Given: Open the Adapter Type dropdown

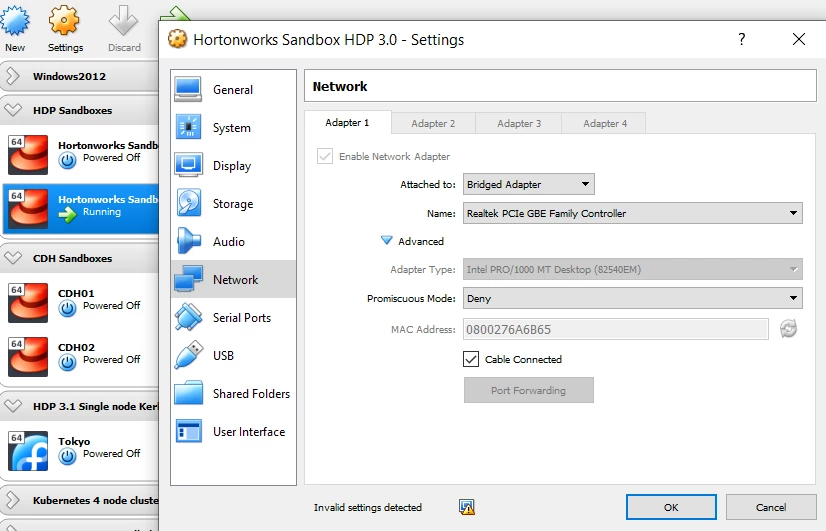Looking at the screenshot, I should (633, 269).
